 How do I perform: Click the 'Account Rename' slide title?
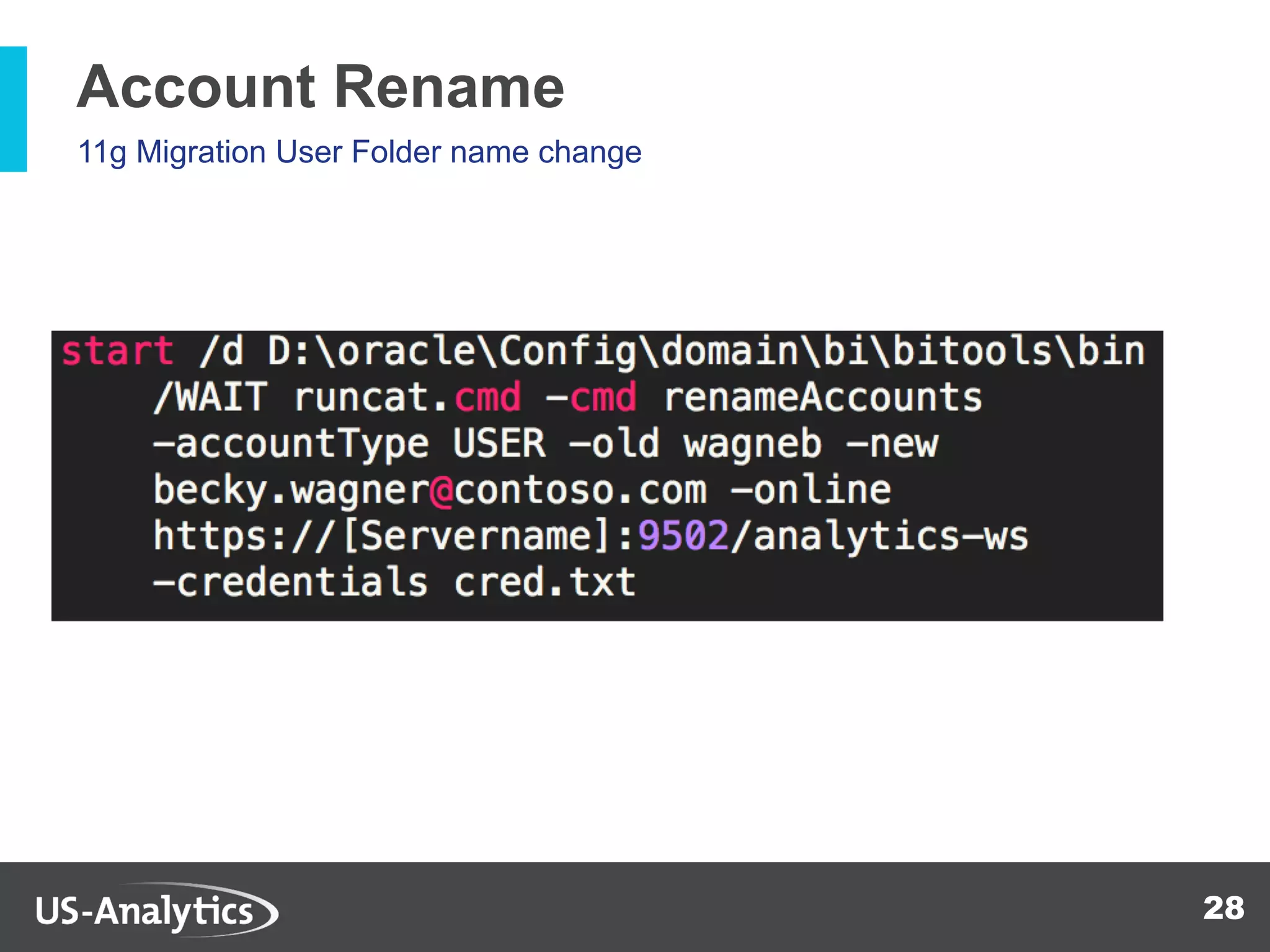[x=321, y=87]
